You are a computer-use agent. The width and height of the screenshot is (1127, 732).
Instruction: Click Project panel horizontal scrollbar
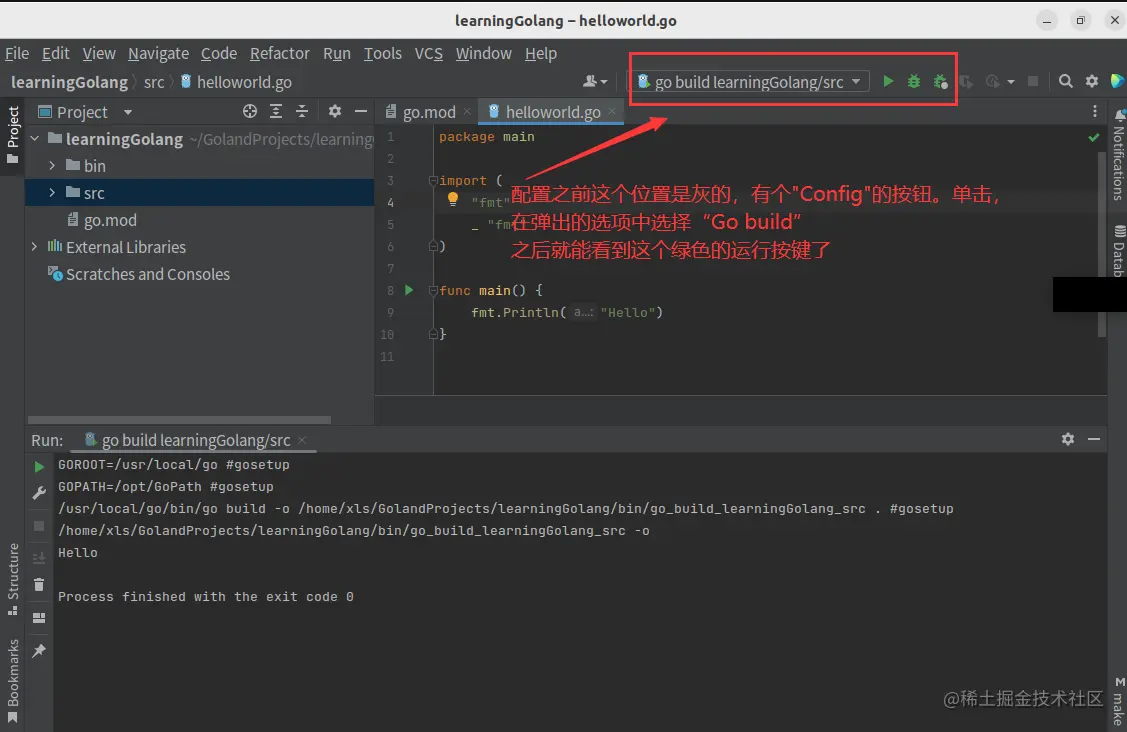click(x=179, y=419)
